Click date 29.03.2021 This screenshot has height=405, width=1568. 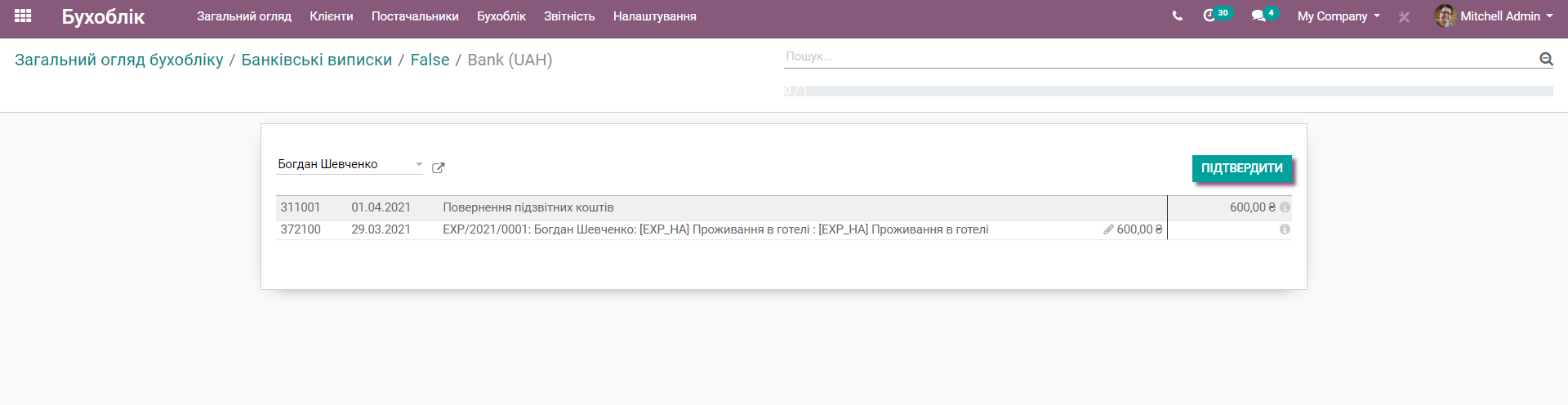tap(381, 229)
